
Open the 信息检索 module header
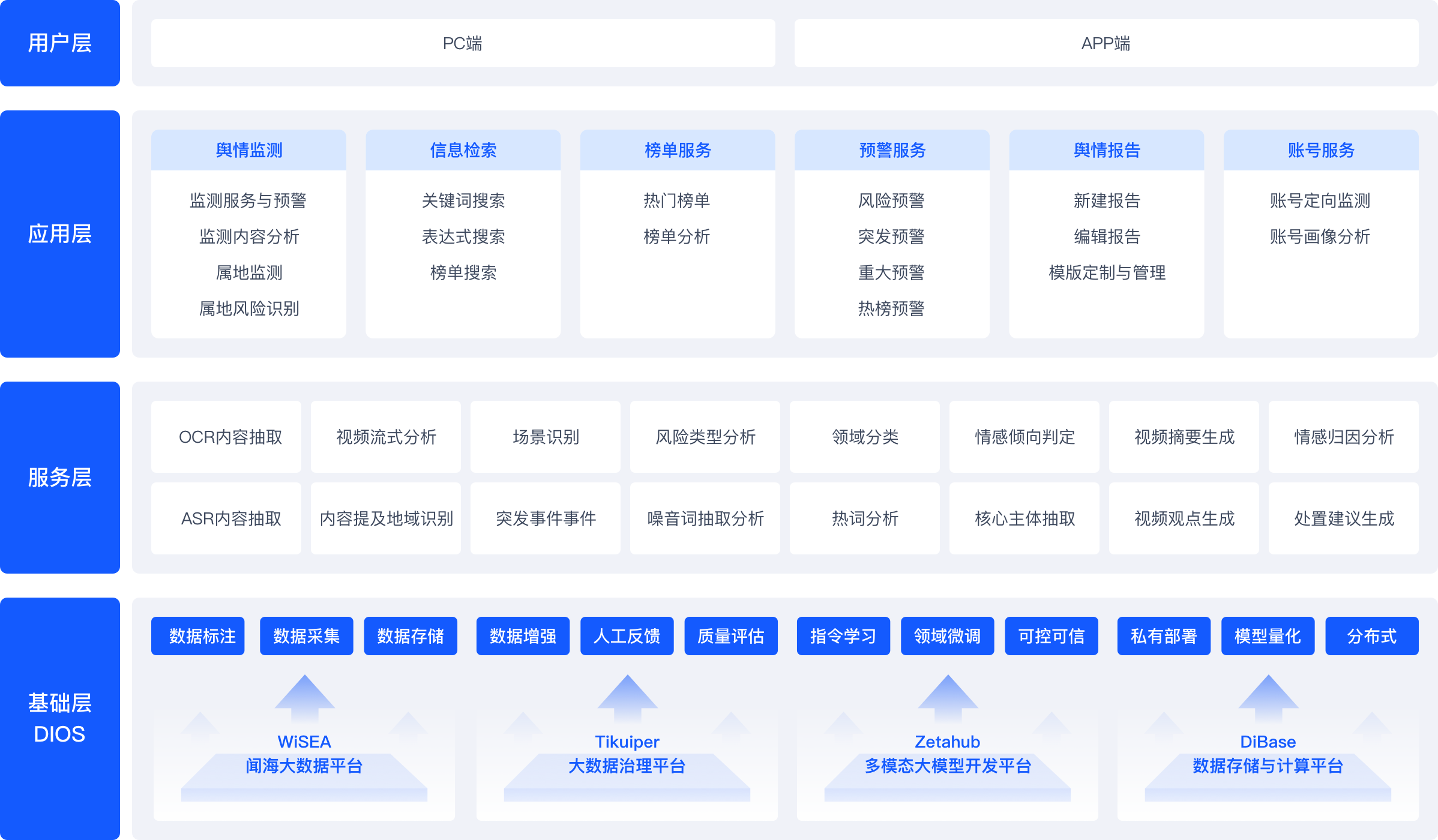pyautogui.click(x=463, y=150)
